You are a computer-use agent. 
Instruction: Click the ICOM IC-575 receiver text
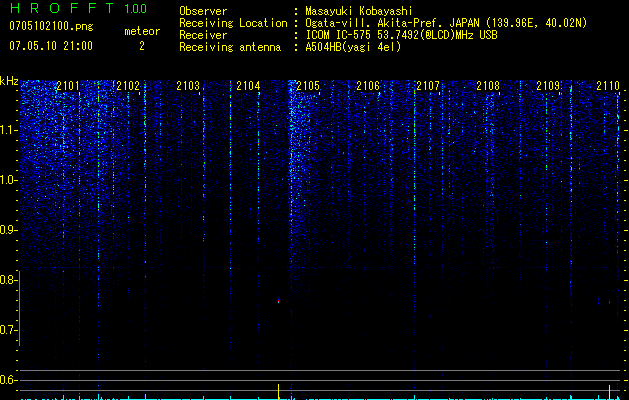pyautogui.click(x=401, y=35)
